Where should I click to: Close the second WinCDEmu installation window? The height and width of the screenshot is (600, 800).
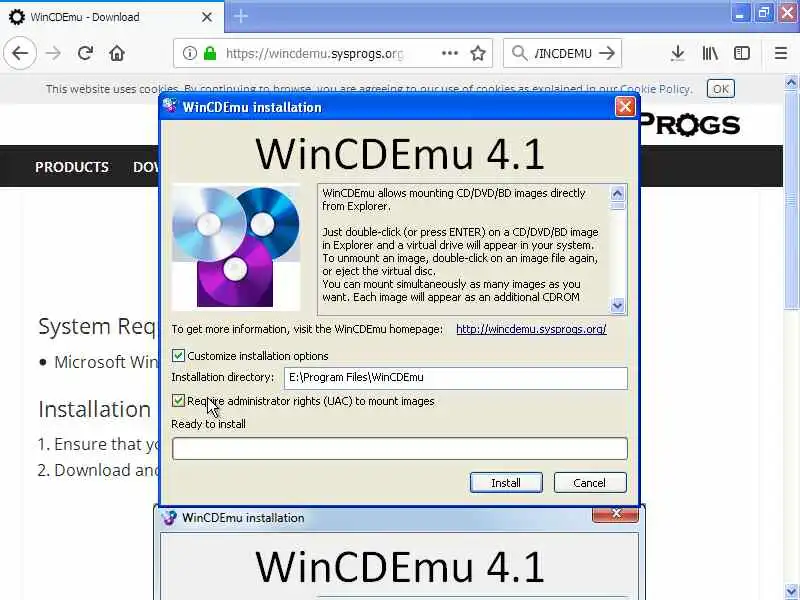coord(615,514)
